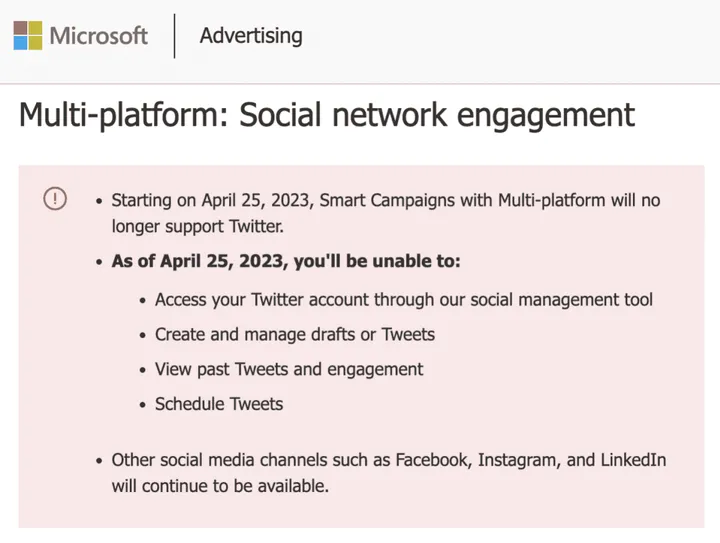Click the circled exclamation warning icon
Screen dimensions: 720x543
coord(55,199)
